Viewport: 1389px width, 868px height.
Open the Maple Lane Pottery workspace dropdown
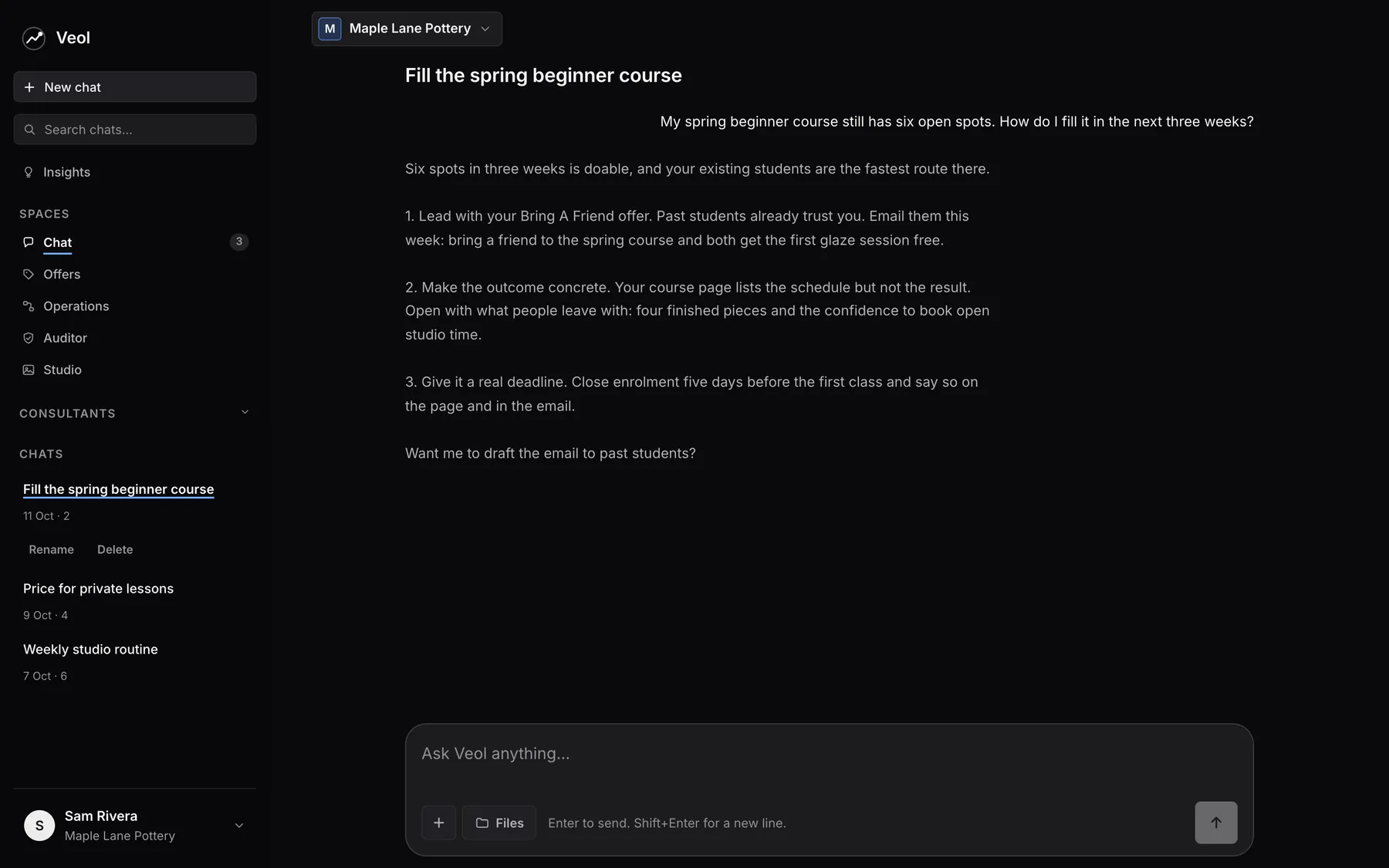tap(407, 29)
